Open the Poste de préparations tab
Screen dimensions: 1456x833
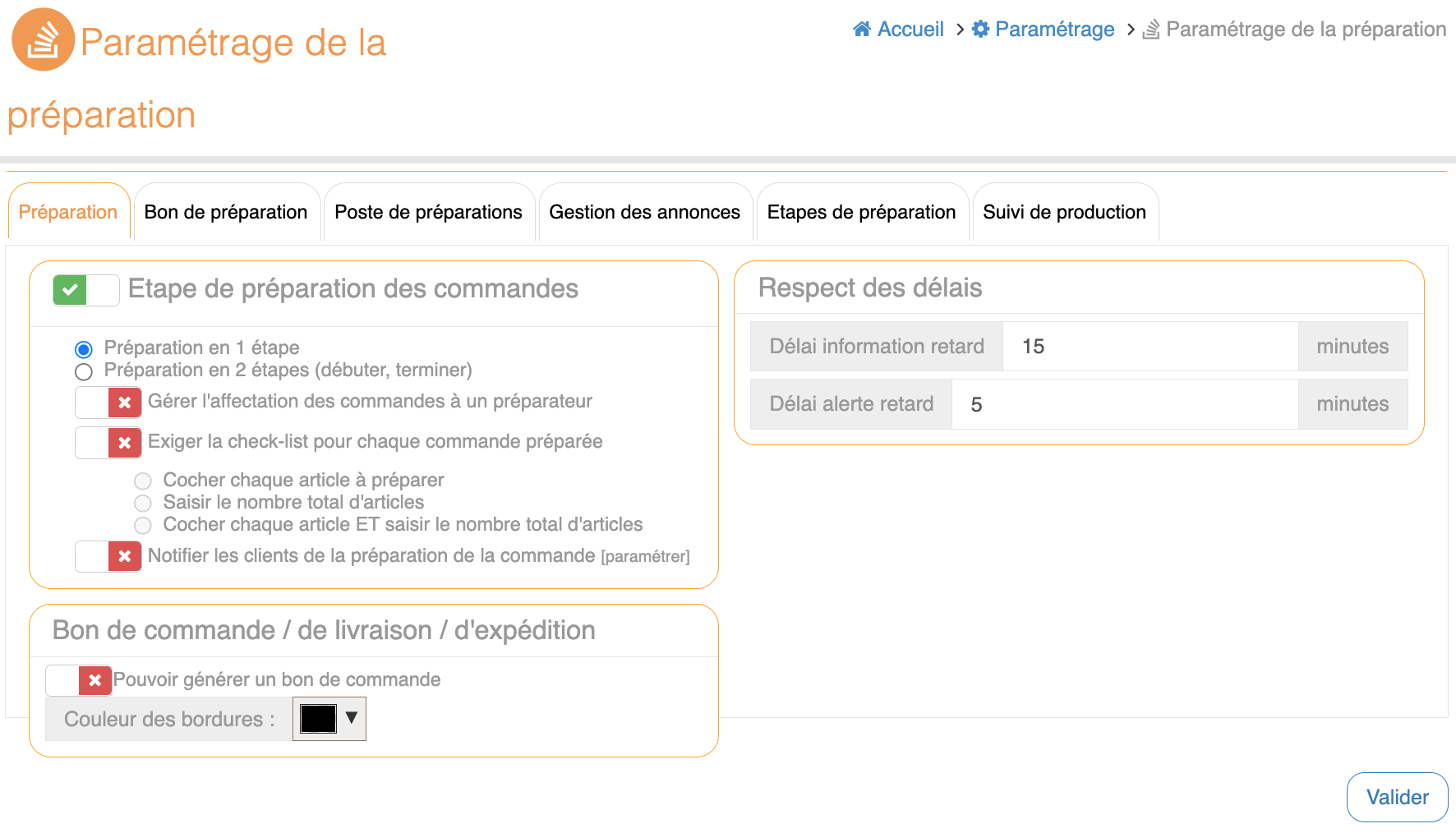point(428,213)
